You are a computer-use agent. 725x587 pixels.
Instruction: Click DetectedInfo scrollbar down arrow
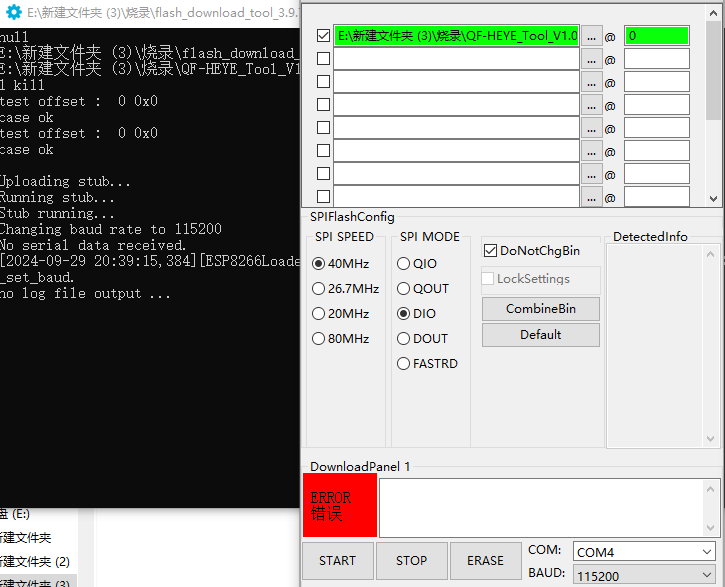click(711, 439)
